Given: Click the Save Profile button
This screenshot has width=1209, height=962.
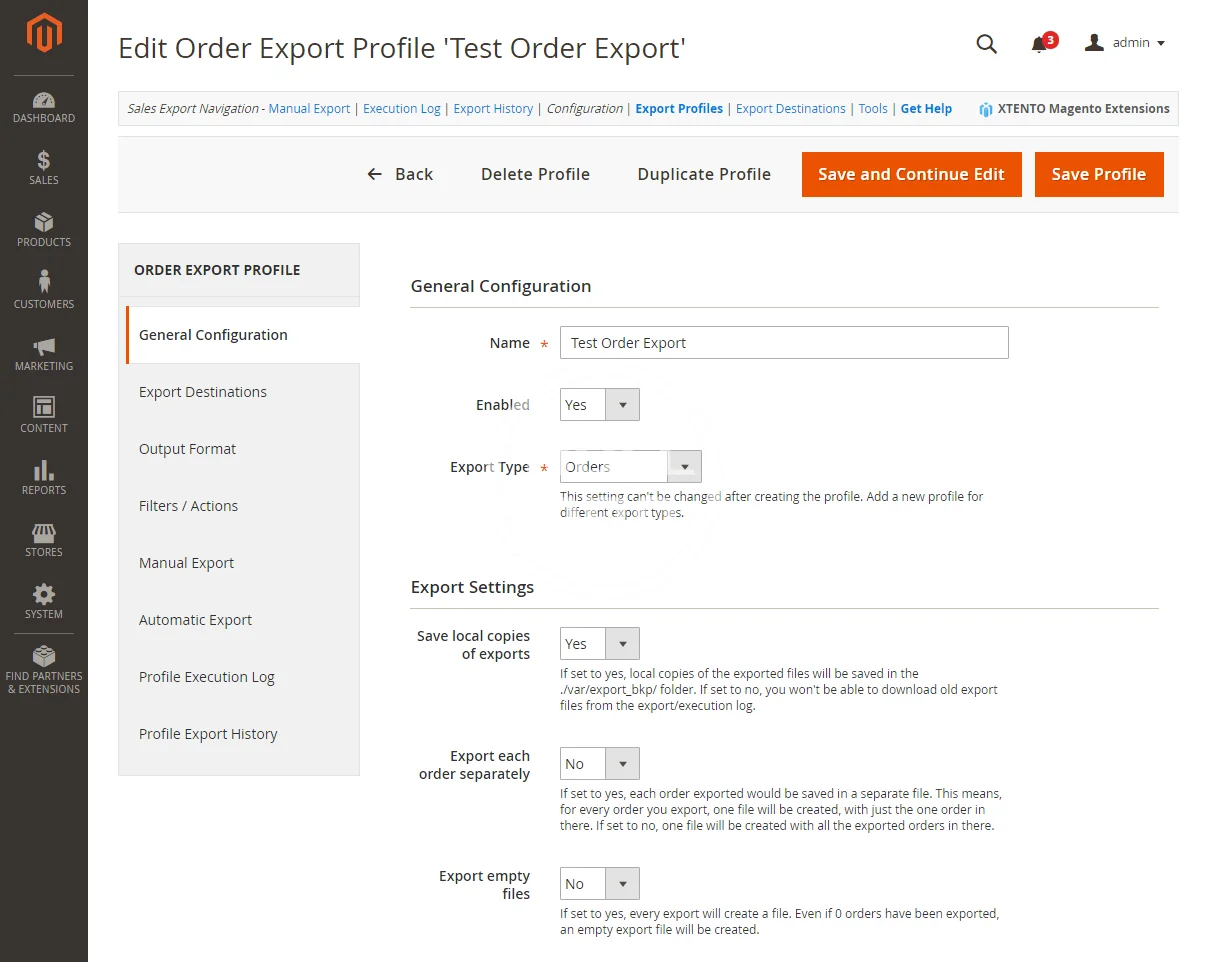Looking at the screenshot, I should coord(1098,174).
